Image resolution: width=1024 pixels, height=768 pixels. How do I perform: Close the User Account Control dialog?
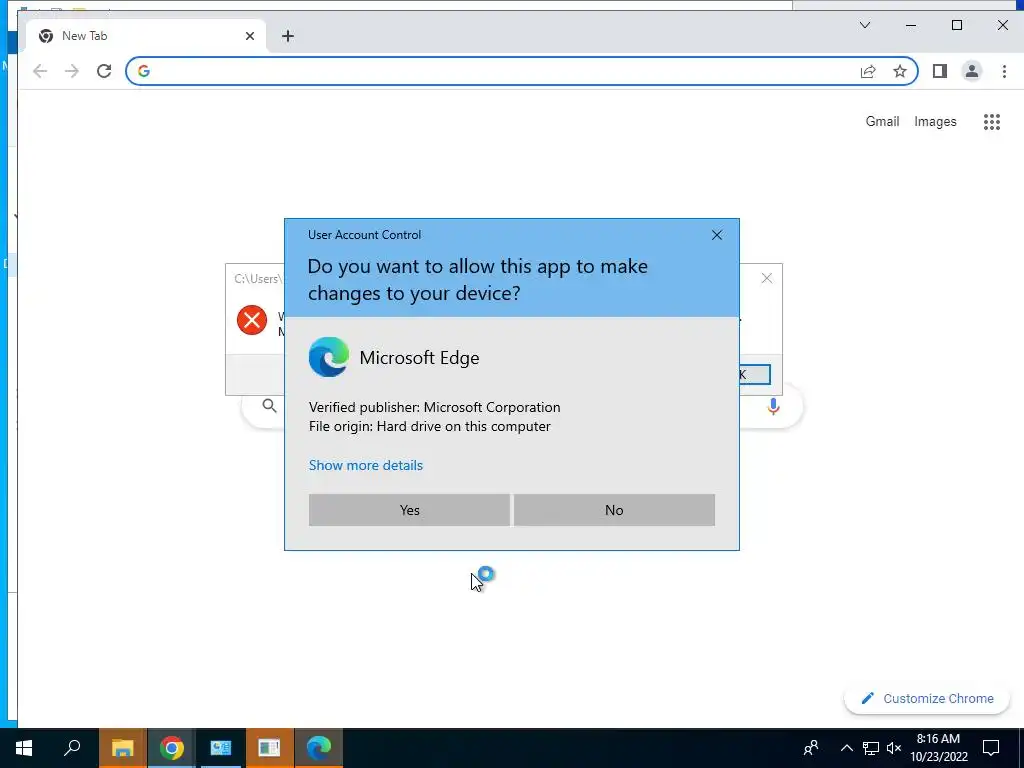coord(716,235)
